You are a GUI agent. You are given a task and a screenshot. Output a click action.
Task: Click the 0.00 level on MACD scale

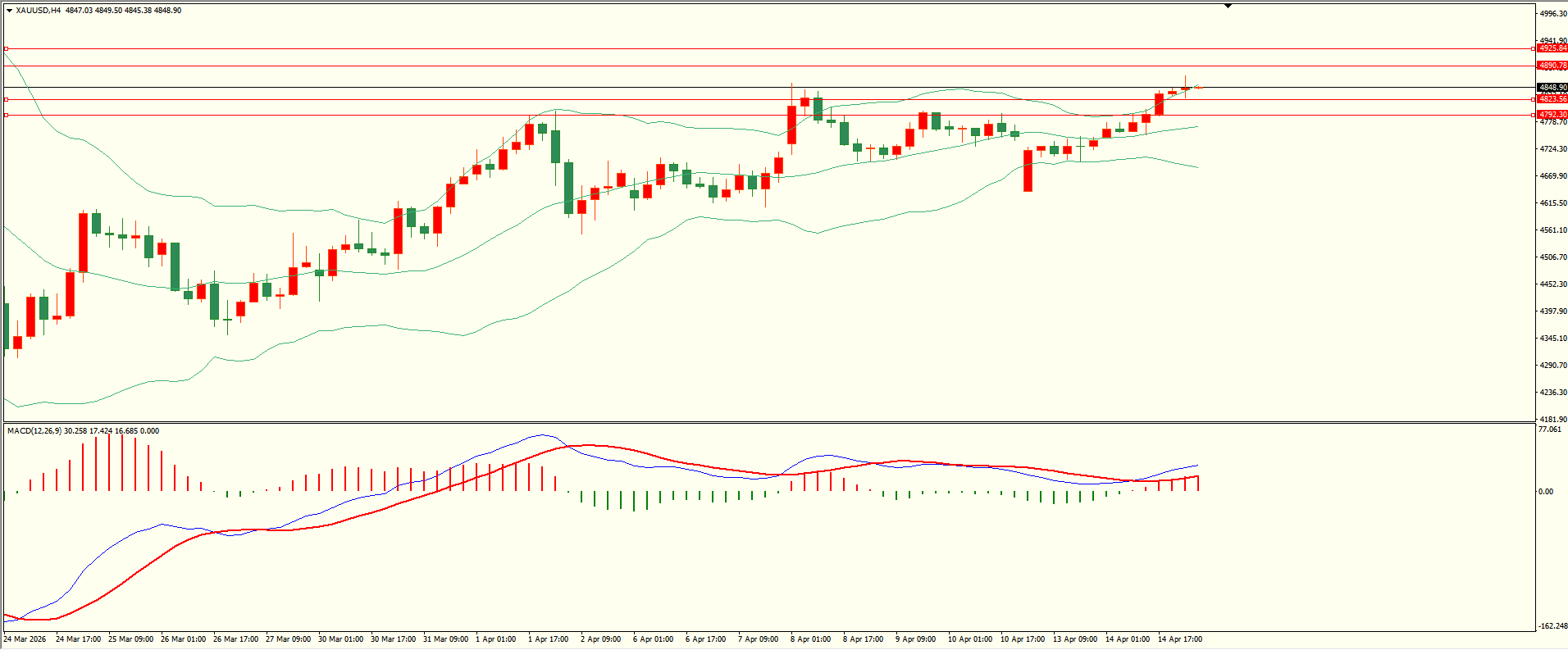(1545, 492)
